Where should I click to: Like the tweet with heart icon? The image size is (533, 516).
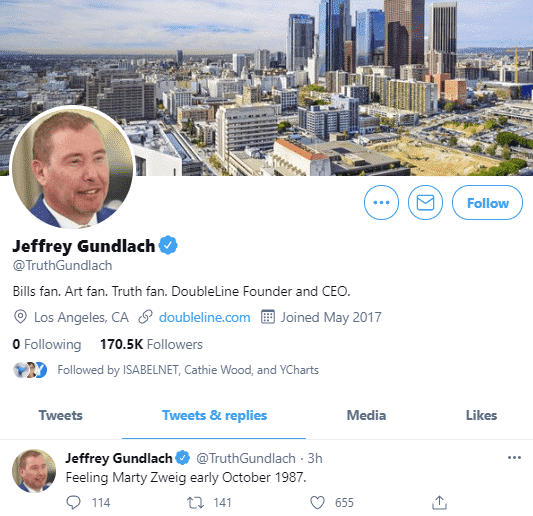(x=317, y=502)
